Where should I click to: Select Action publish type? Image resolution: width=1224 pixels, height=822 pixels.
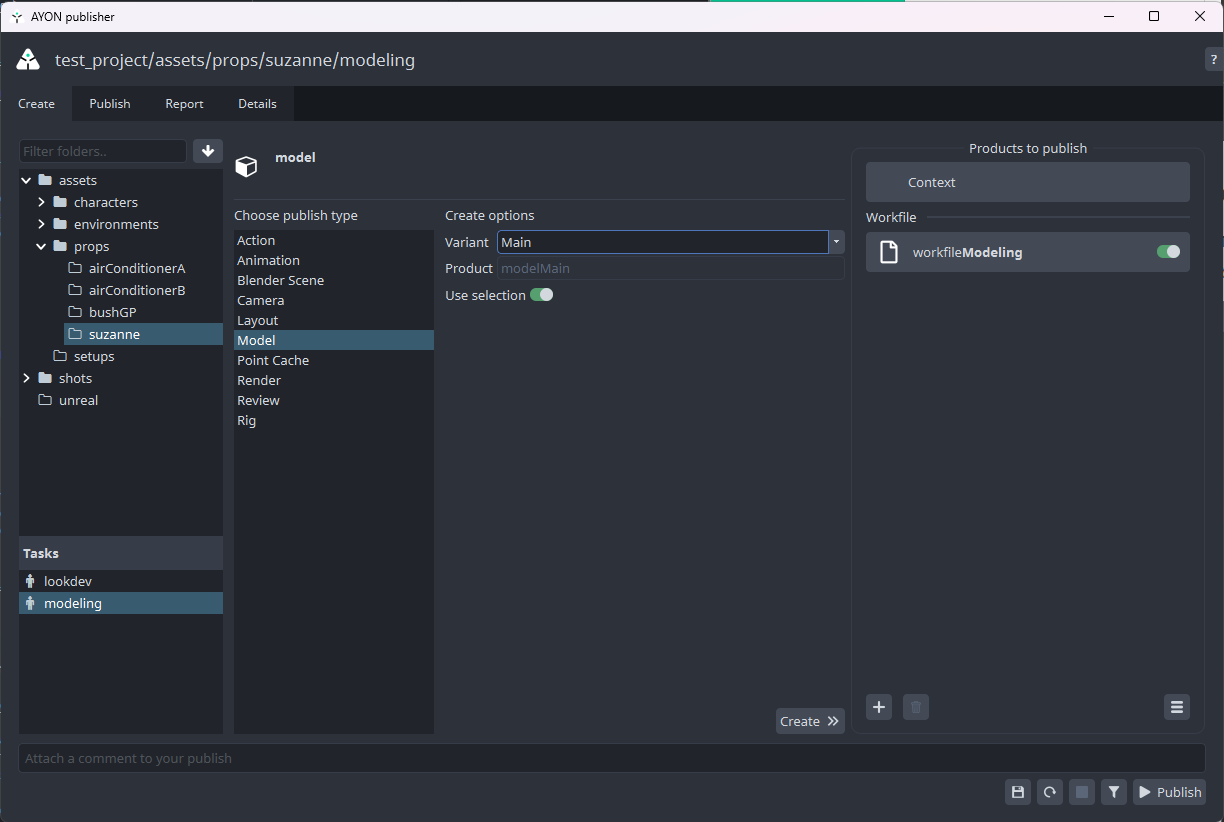(x=334, y=240)
